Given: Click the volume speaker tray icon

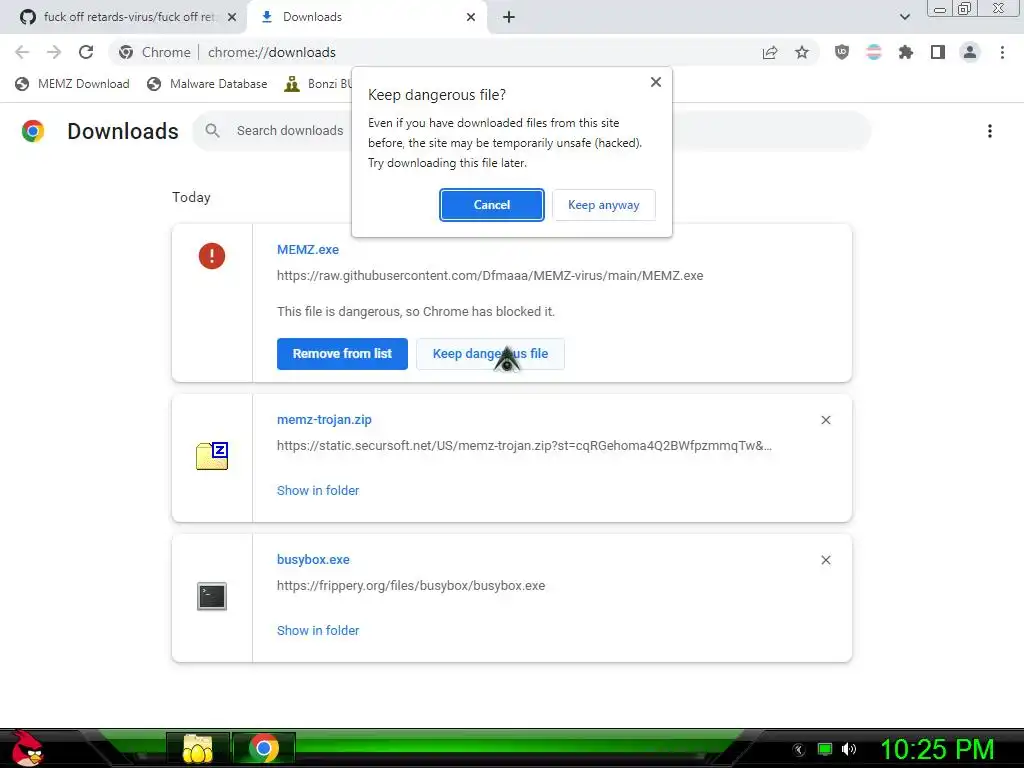Looking at the screenshot, I should pos(849,750).
